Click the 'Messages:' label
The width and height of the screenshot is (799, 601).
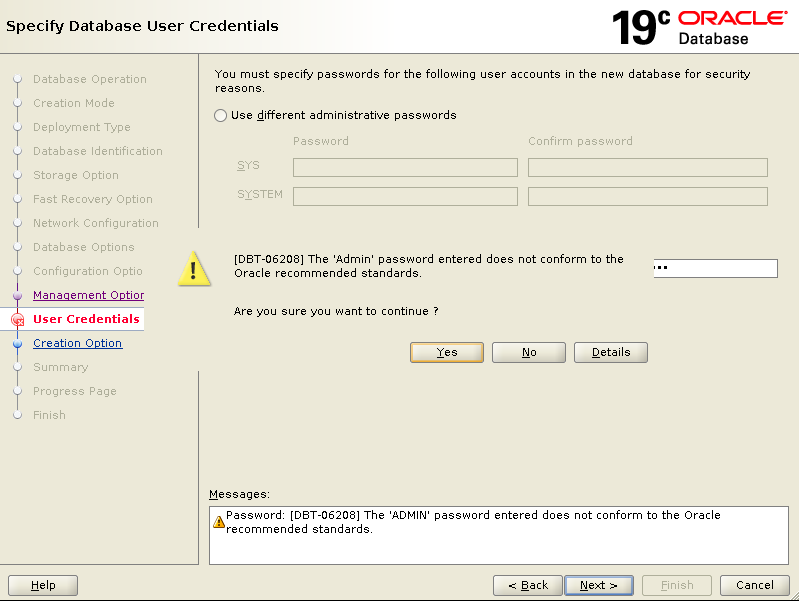click(239, 494)
